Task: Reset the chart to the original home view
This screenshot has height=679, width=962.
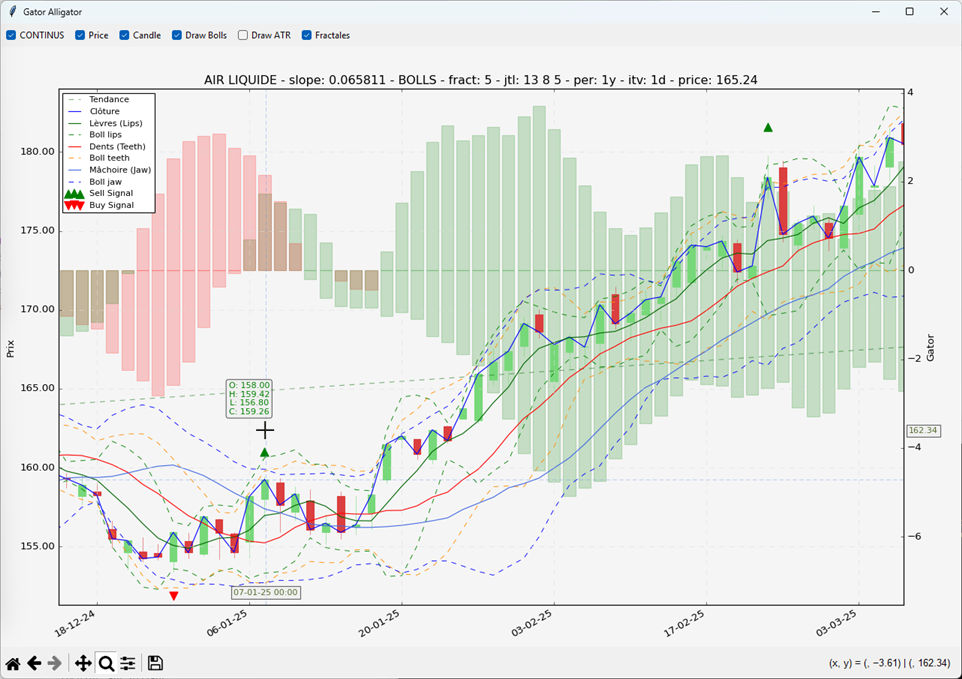Action: 13,663
